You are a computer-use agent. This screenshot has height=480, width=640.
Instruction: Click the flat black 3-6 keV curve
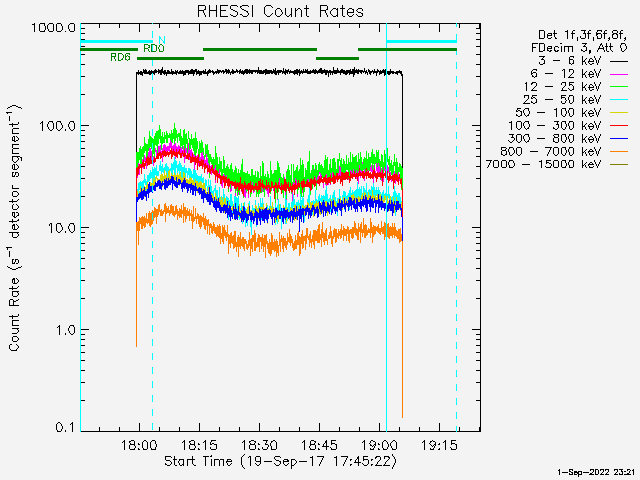(x=269, y=72)
